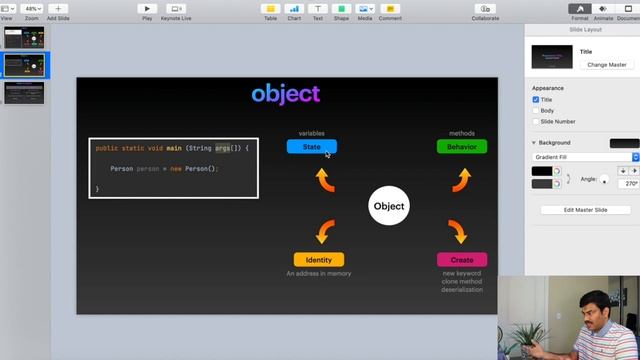640x360 pixels.
Task: Open the View menu icon in toolbar
Action: pos(7,9)
